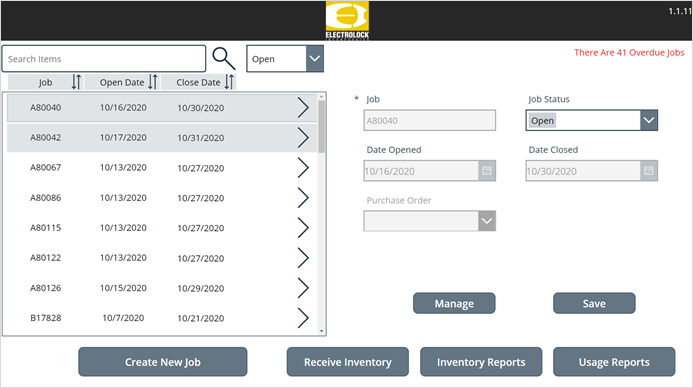Click the Save button
This screenshot has height=388, width=693.
(x=594, y=304)
